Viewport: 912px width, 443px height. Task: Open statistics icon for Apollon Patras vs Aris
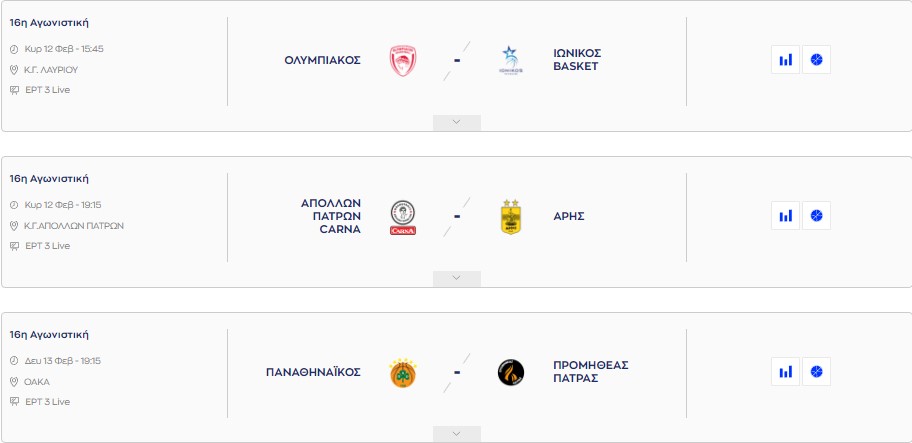(x=786, y=216)
